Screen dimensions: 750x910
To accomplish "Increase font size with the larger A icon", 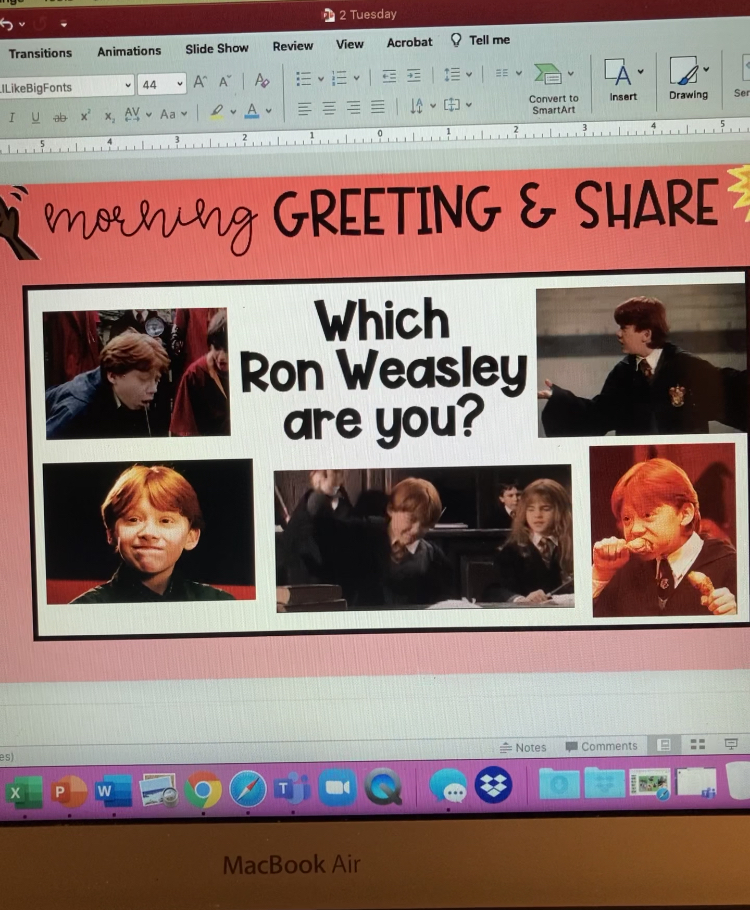I will click(200, 82).
